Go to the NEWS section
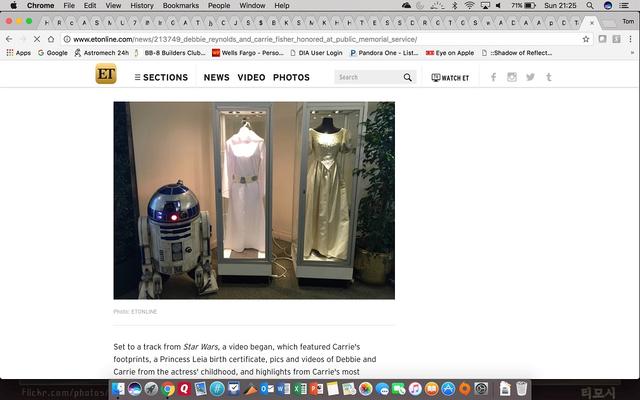The image size is (640, 400). [x=216, y=77]
